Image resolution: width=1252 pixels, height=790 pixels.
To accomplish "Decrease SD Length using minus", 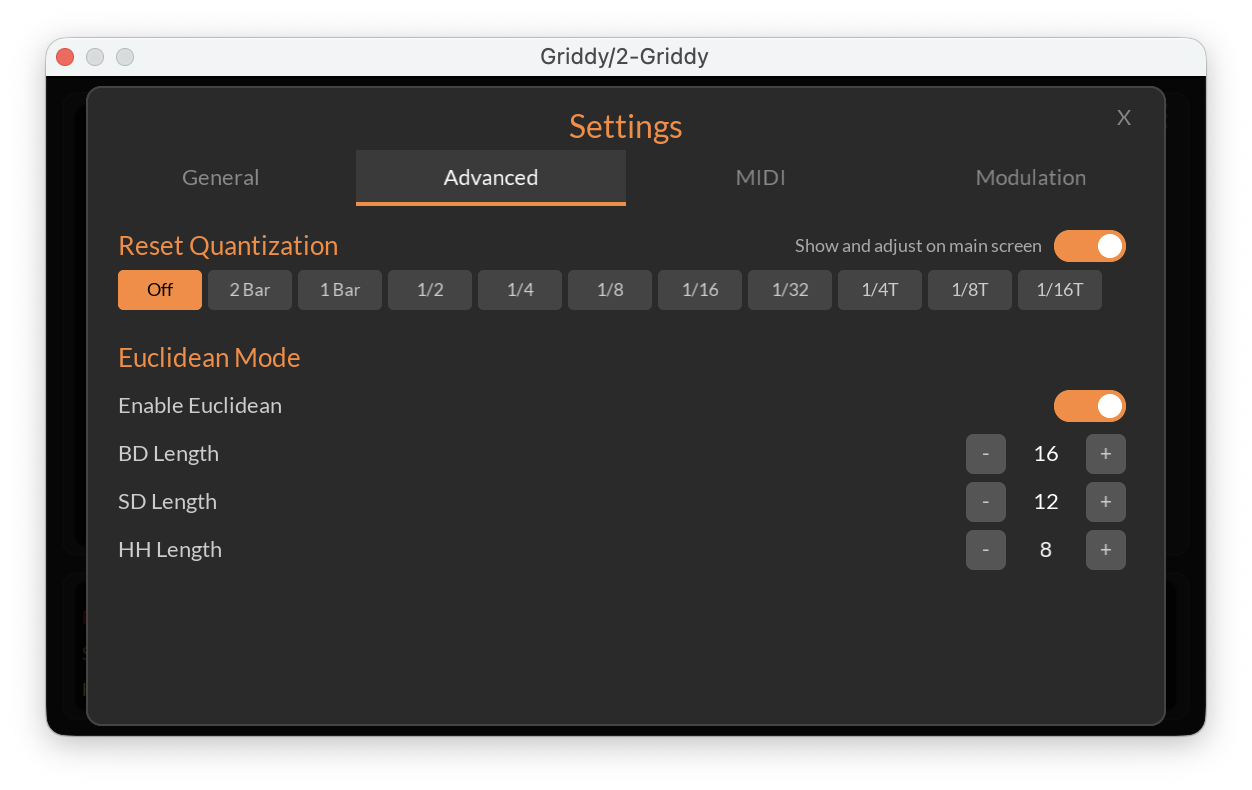I will (985, 501).
